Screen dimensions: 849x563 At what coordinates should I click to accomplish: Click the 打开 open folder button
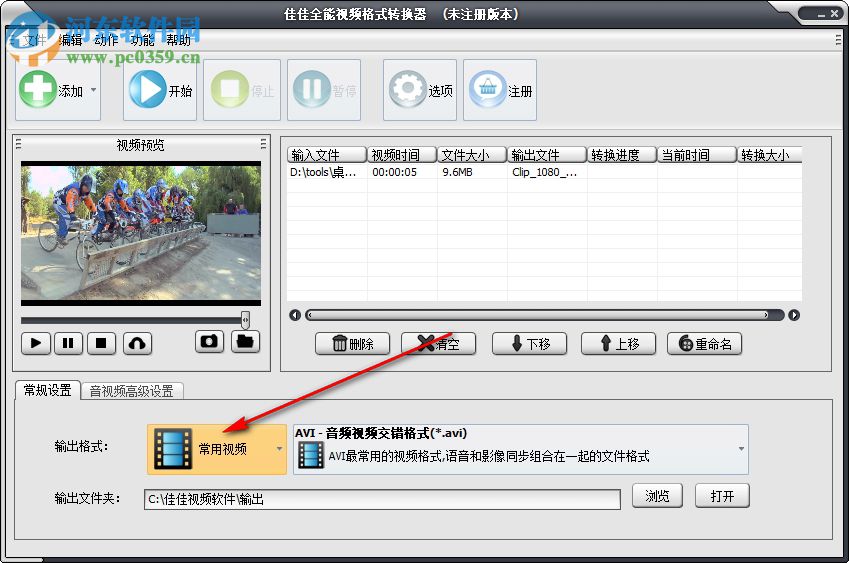point(722,496)
